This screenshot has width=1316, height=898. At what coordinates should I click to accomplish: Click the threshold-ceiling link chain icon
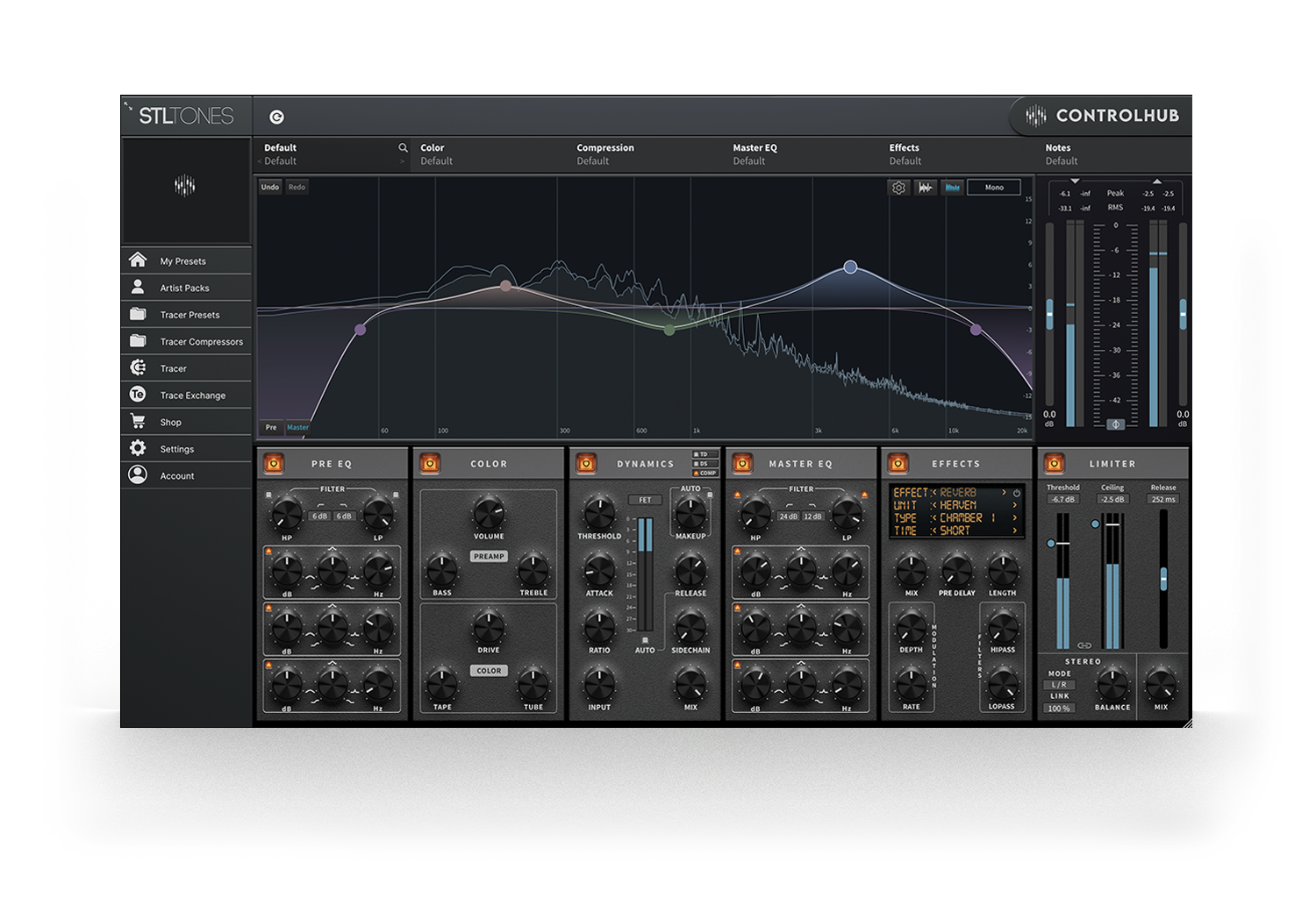click(x=1084, y=645)
